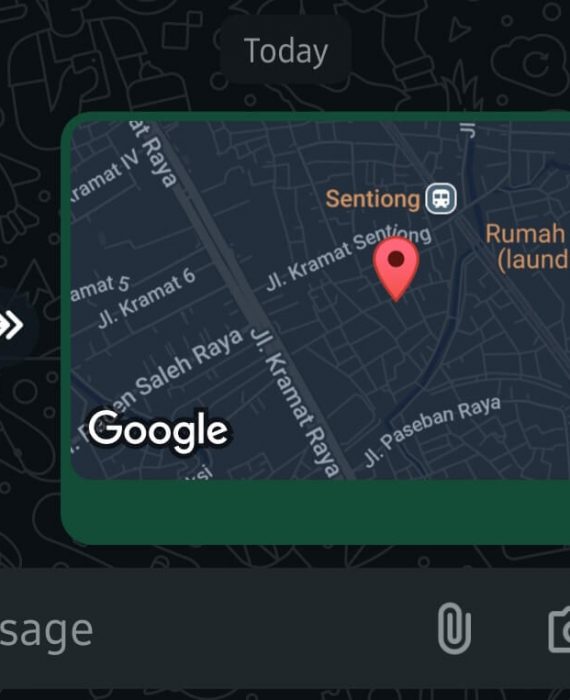570x700 pixels.
Task: Tap the Kramat Raya label at map top
Action: tap(154, 154)
